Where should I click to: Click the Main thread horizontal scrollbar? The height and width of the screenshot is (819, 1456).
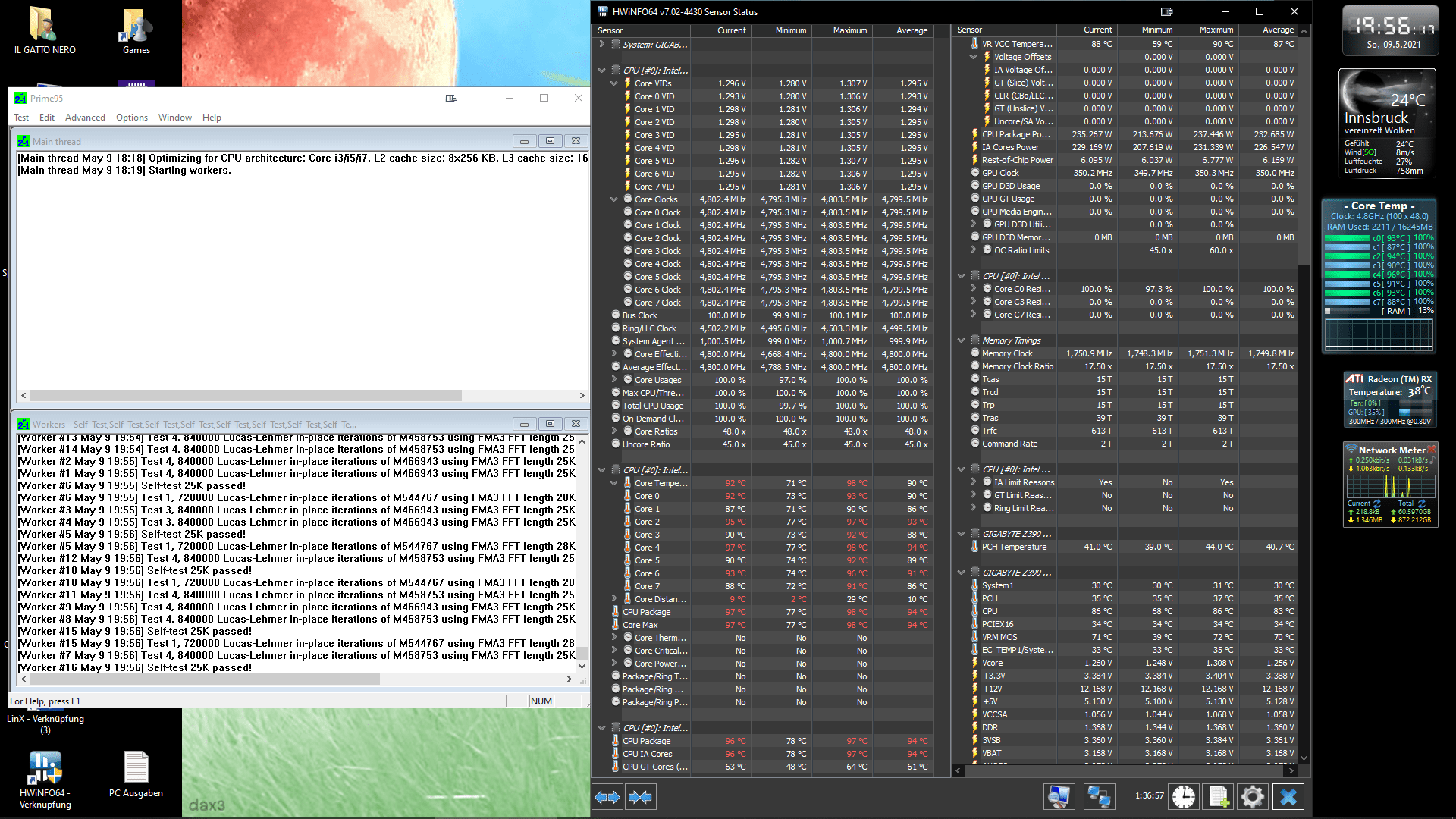click(x=303, y=395)
